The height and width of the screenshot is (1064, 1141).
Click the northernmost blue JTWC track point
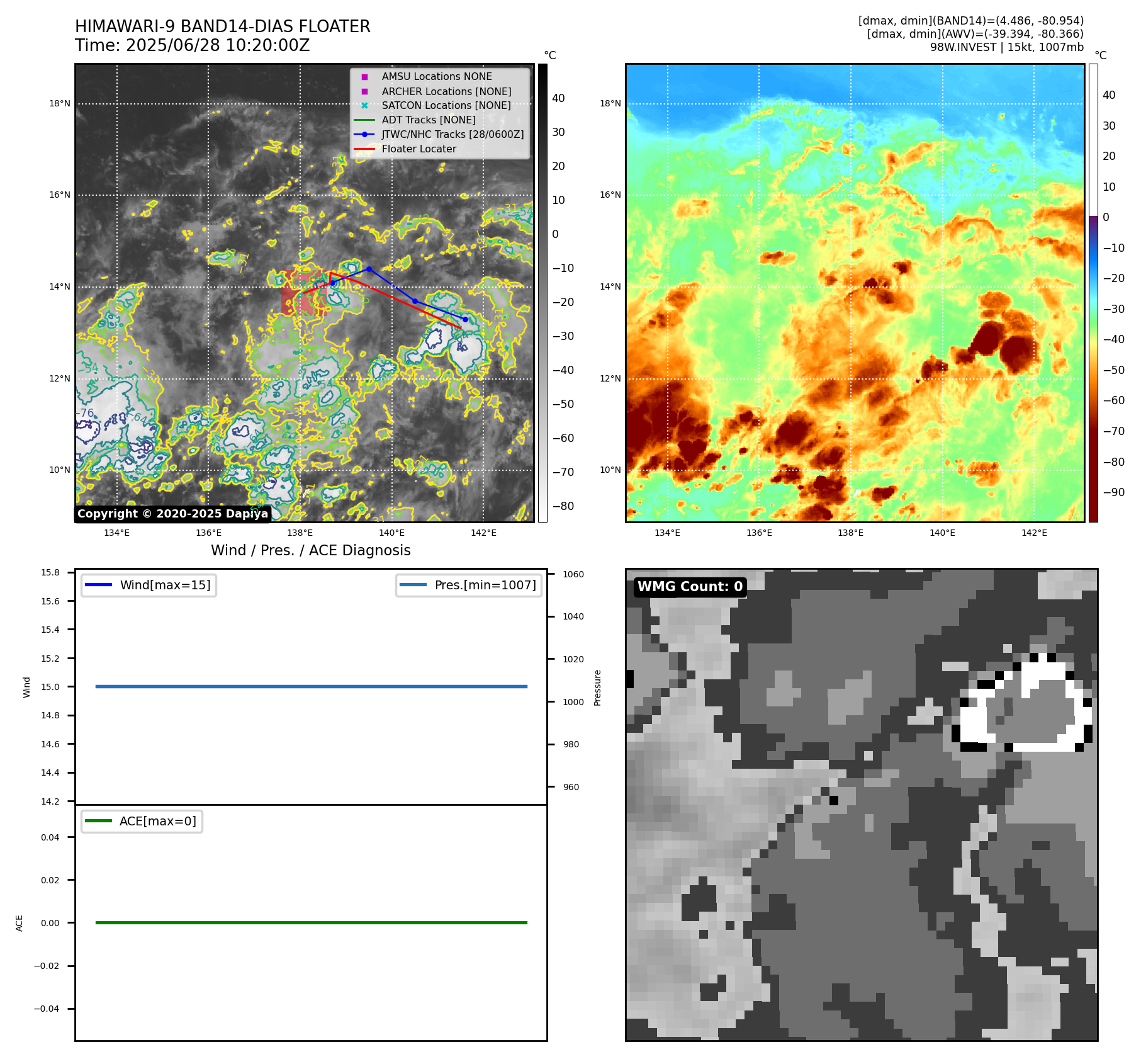369,269
